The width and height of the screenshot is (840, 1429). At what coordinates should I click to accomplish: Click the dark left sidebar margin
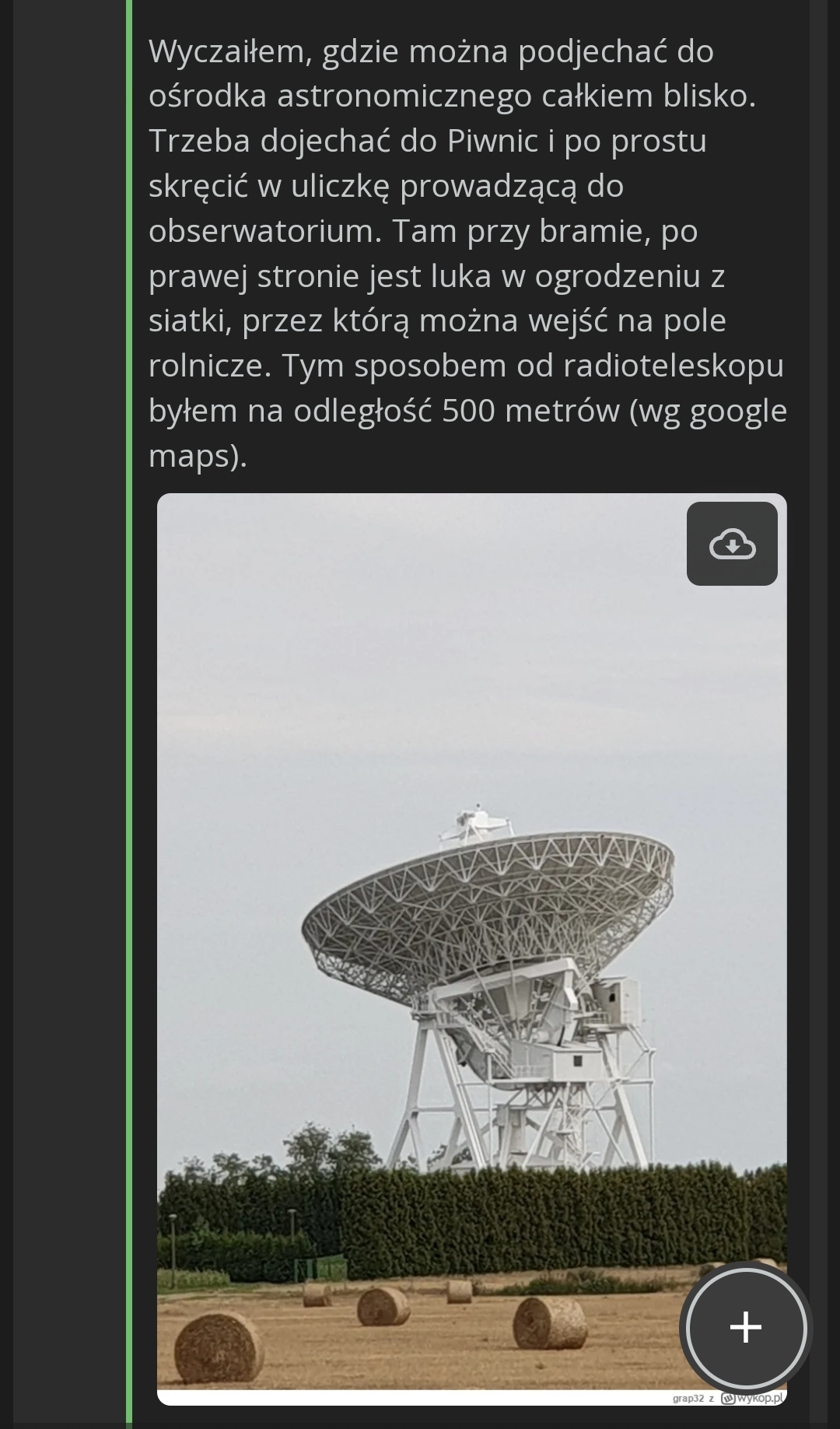pos(69,714)
